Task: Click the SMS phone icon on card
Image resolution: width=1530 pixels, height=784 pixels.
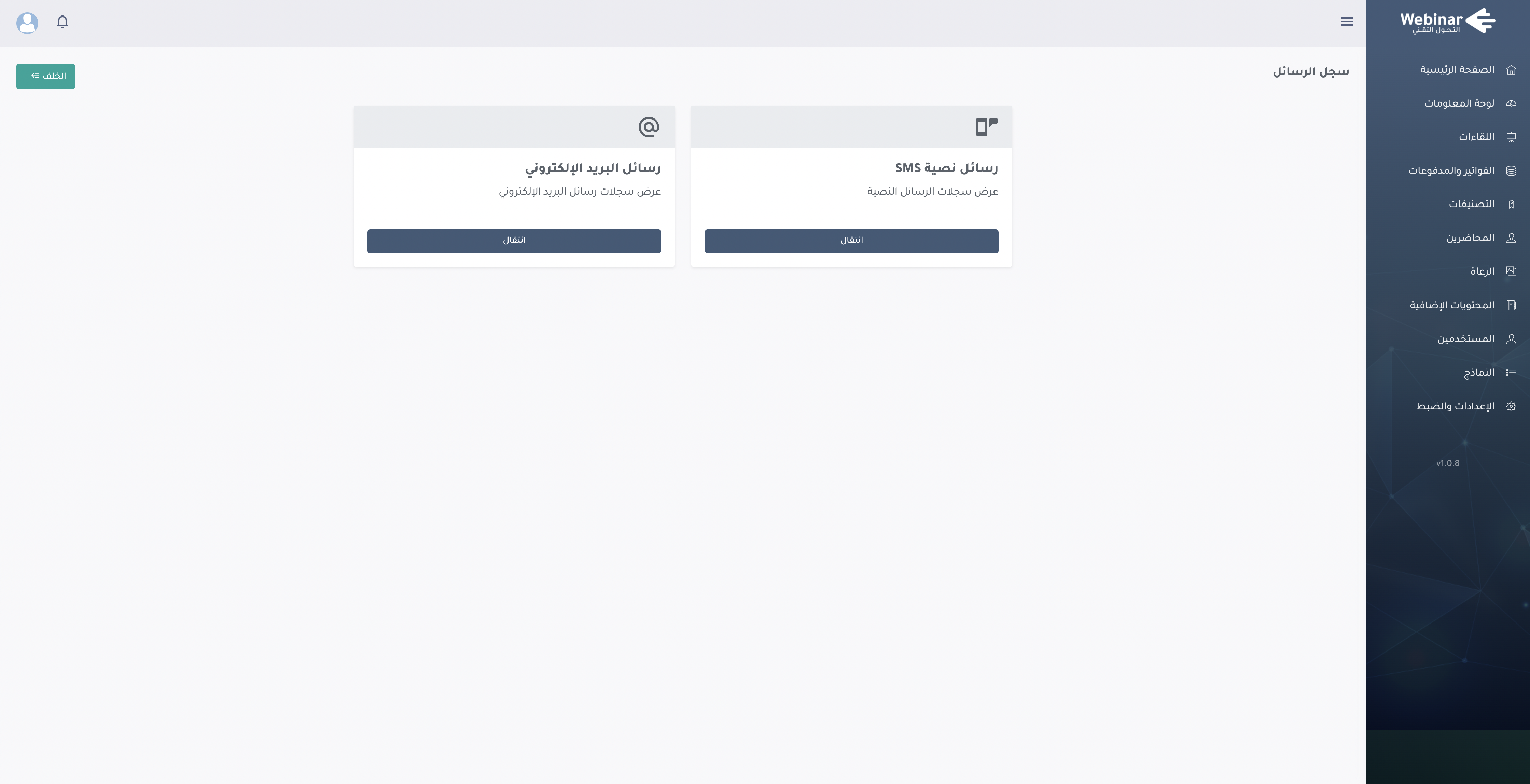Action: coord(987,126)
